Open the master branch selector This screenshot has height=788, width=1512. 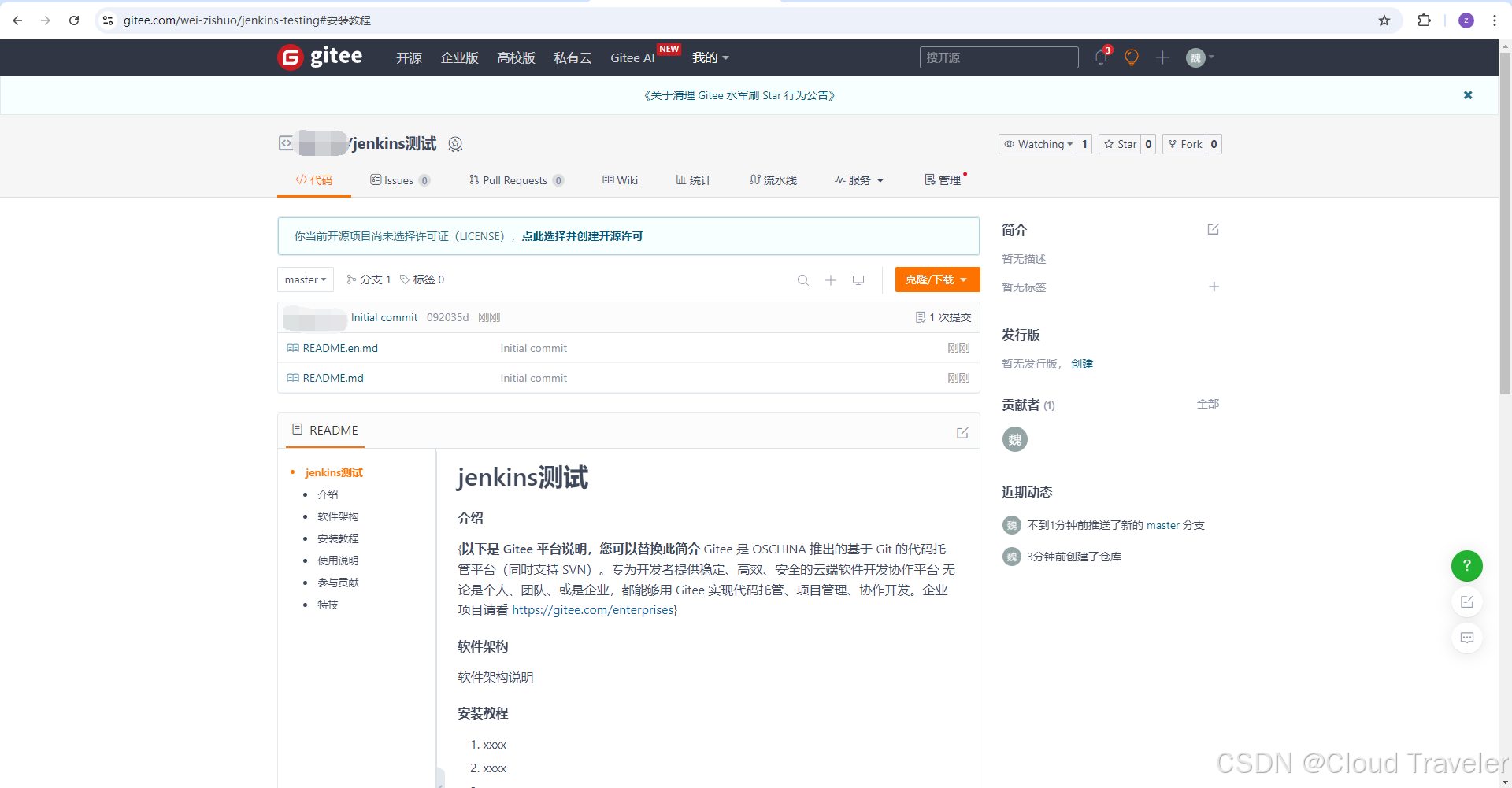point(306,279)
